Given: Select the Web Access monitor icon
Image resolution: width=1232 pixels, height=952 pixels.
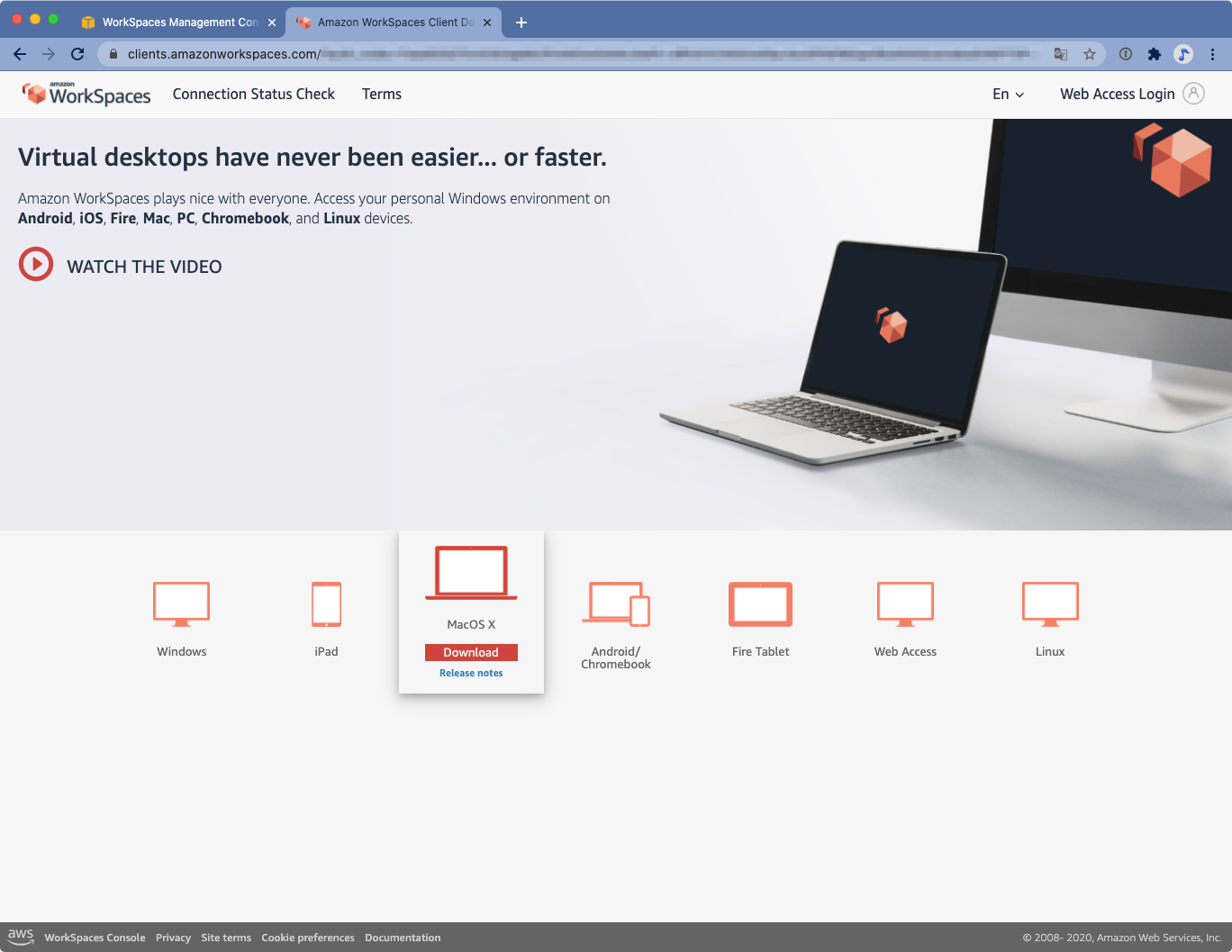Looking at the screenshot, I should 905,604.
